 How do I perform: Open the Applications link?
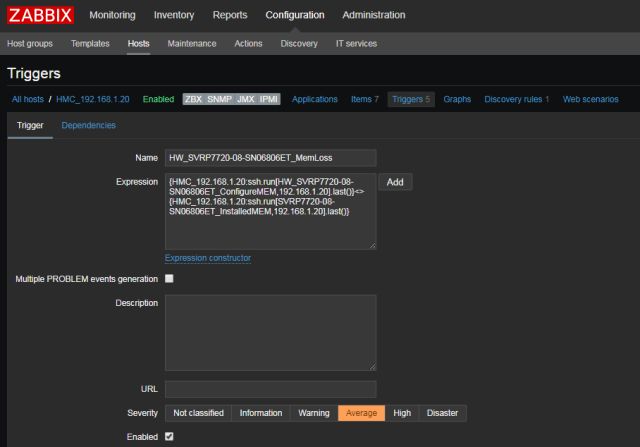pyautogui.click(x=315, y=99)
